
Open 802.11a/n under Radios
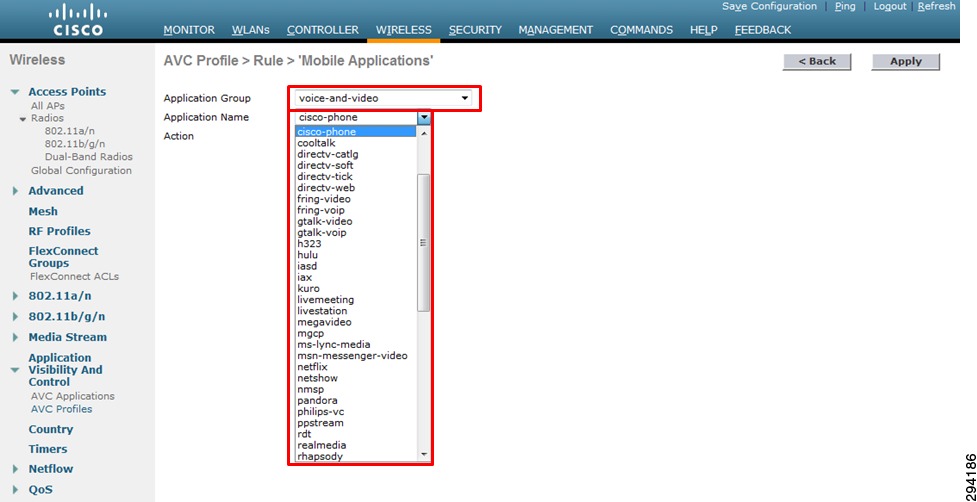(70, 131)
